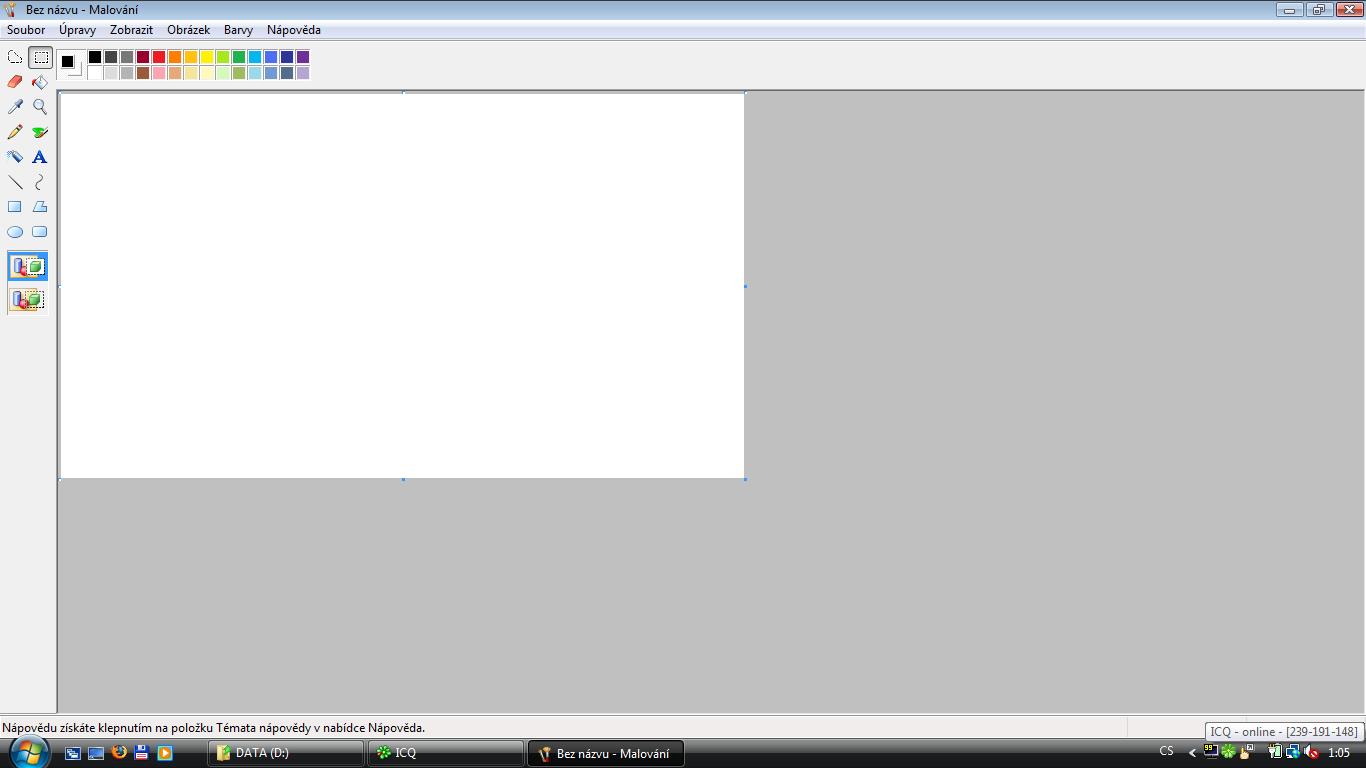
Task: Select the Rounded Rectangle tool
Action: coord(40,232)
